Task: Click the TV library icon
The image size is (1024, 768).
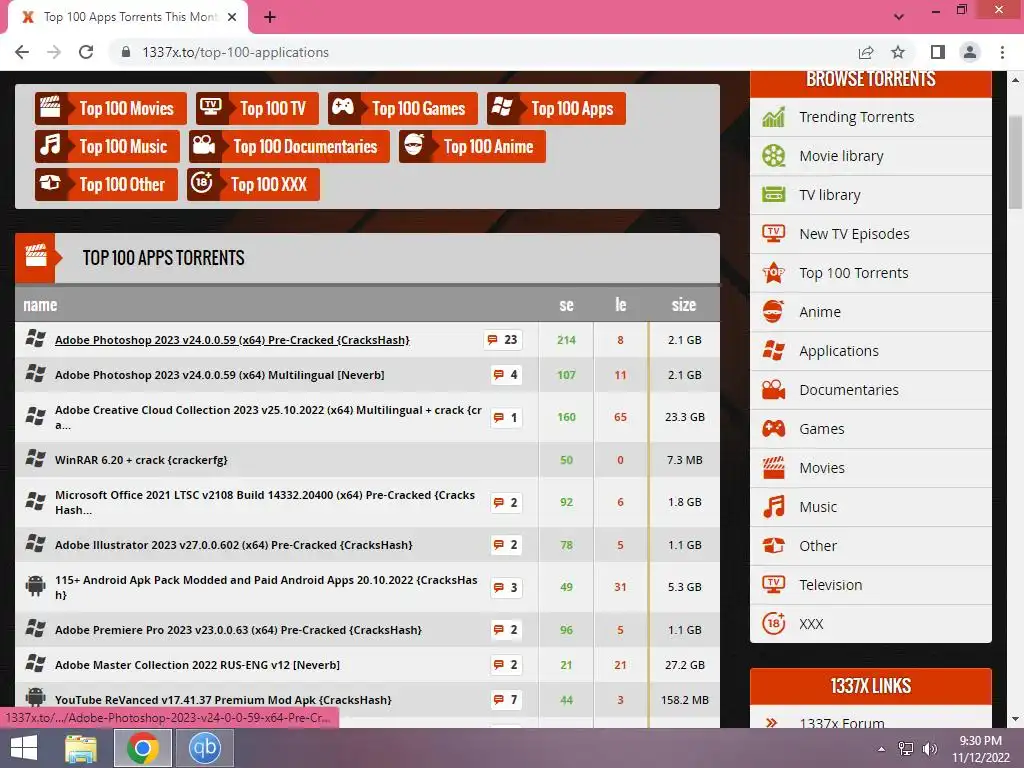Action: (x=774, y=195)
